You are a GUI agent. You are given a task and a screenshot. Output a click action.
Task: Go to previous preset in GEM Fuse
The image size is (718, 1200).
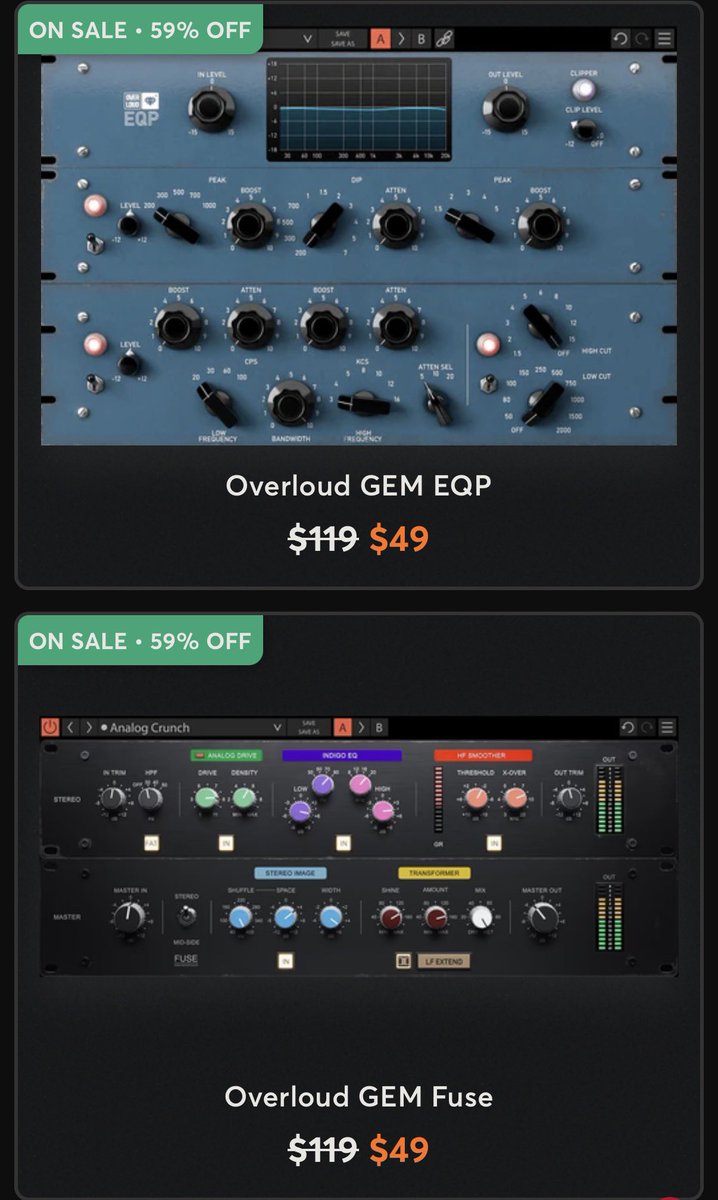point(71,727)
